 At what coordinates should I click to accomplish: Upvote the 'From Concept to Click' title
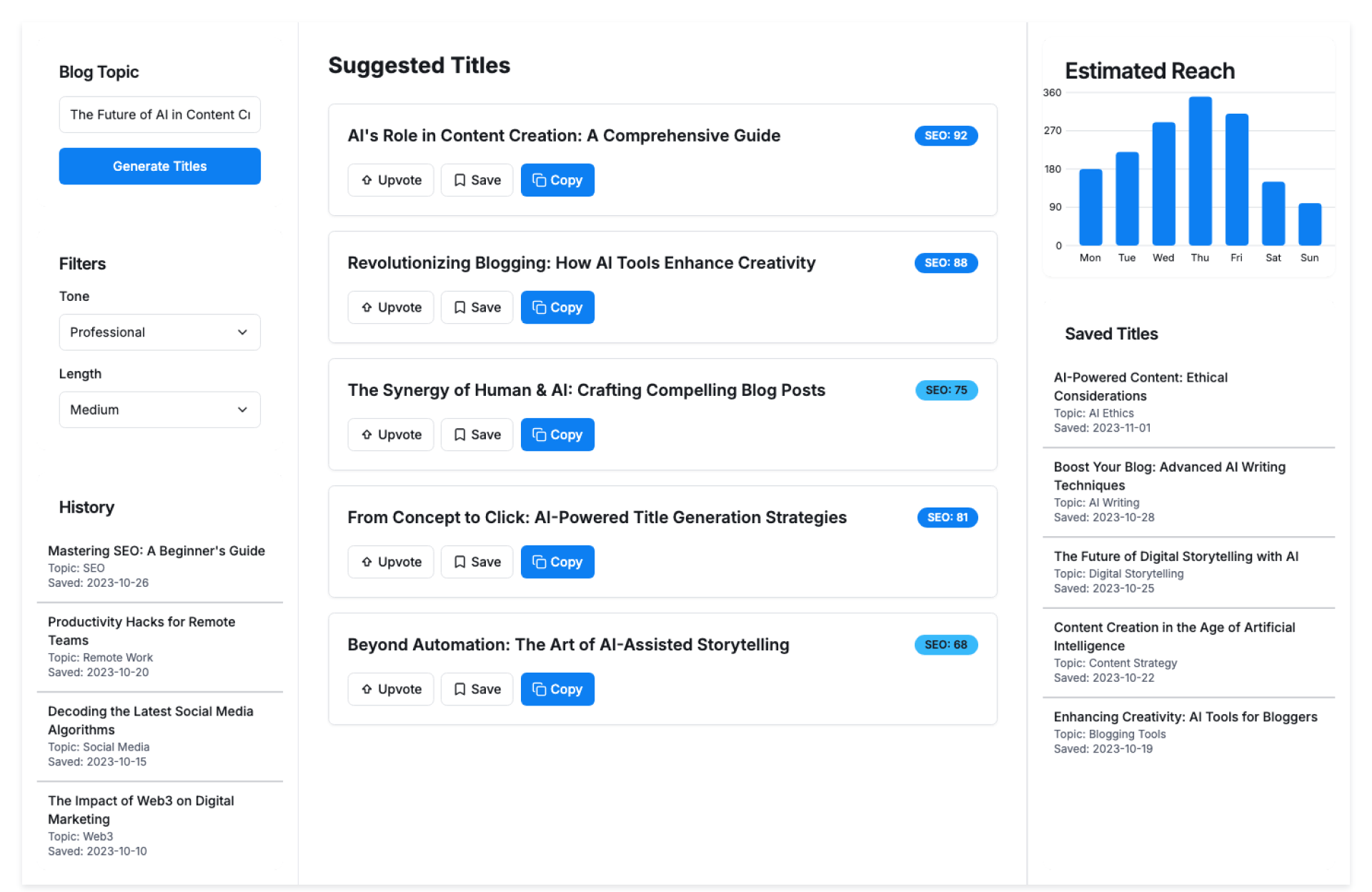390,562
